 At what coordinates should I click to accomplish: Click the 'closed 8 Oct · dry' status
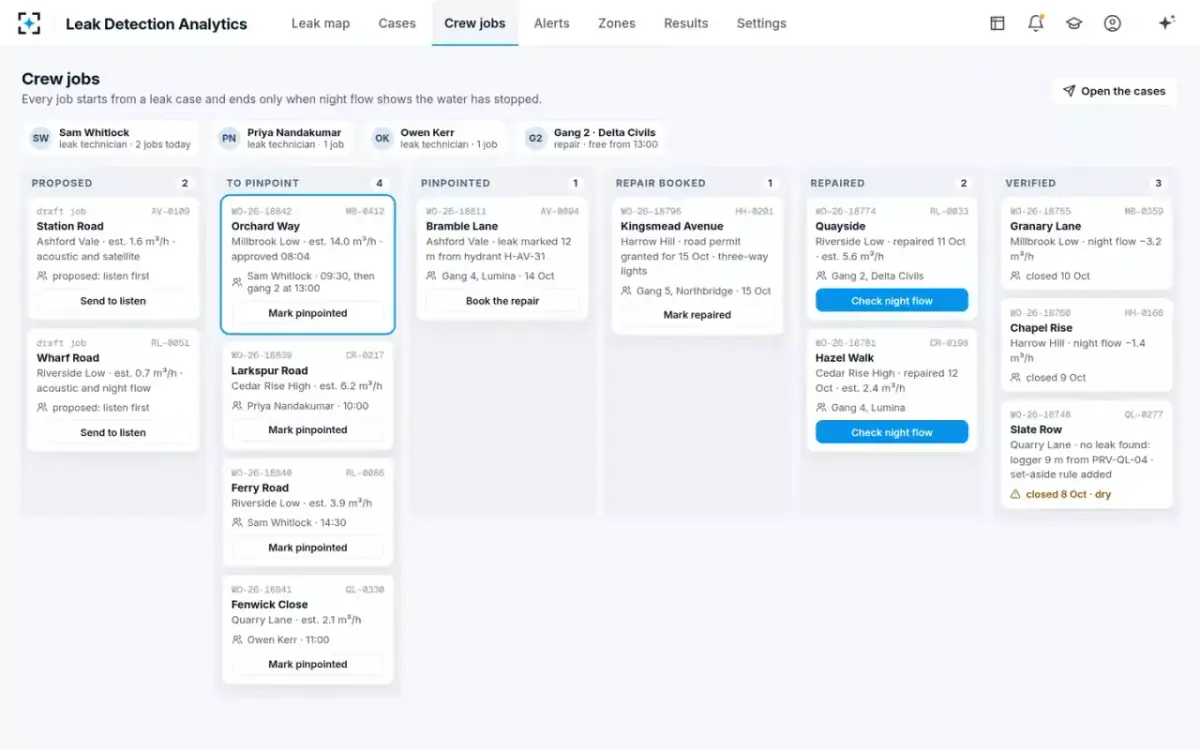pyautogui.click(x=1068, y=494)
